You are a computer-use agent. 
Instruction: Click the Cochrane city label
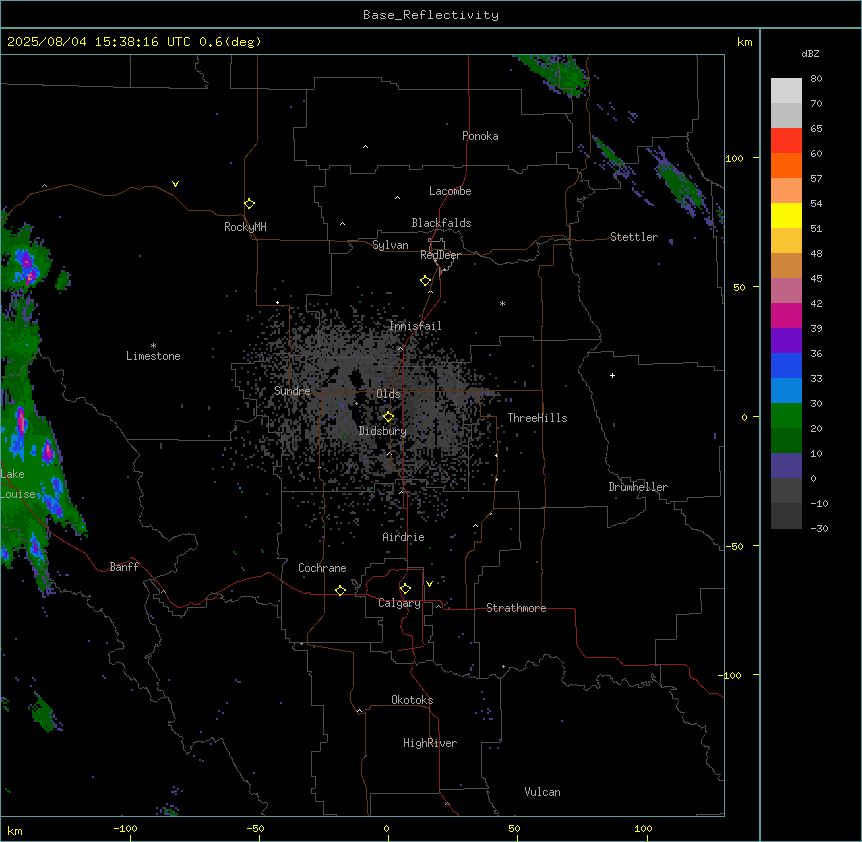(x=322, y=568)
